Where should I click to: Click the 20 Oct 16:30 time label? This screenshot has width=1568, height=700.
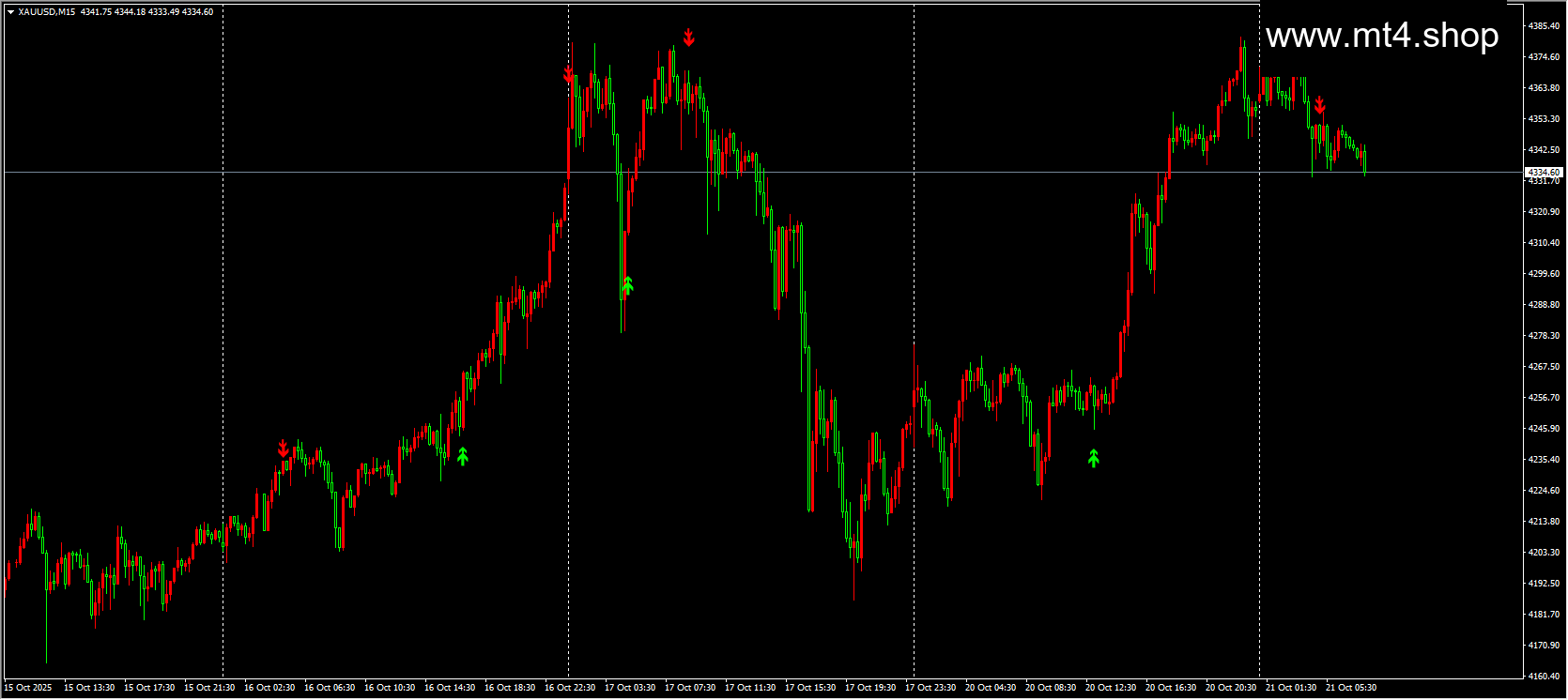pos(1171,688)
